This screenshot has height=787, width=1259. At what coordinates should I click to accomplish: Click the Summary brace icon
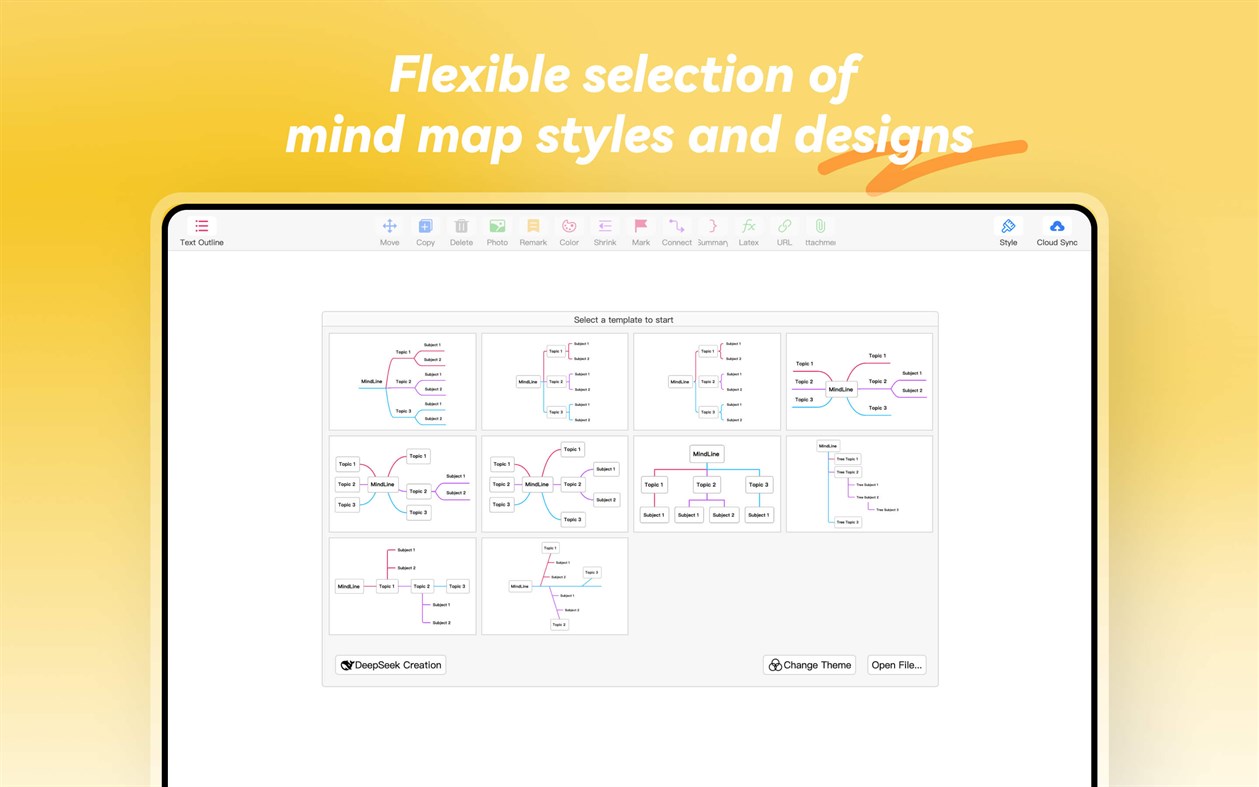click(x=712, y=226)
